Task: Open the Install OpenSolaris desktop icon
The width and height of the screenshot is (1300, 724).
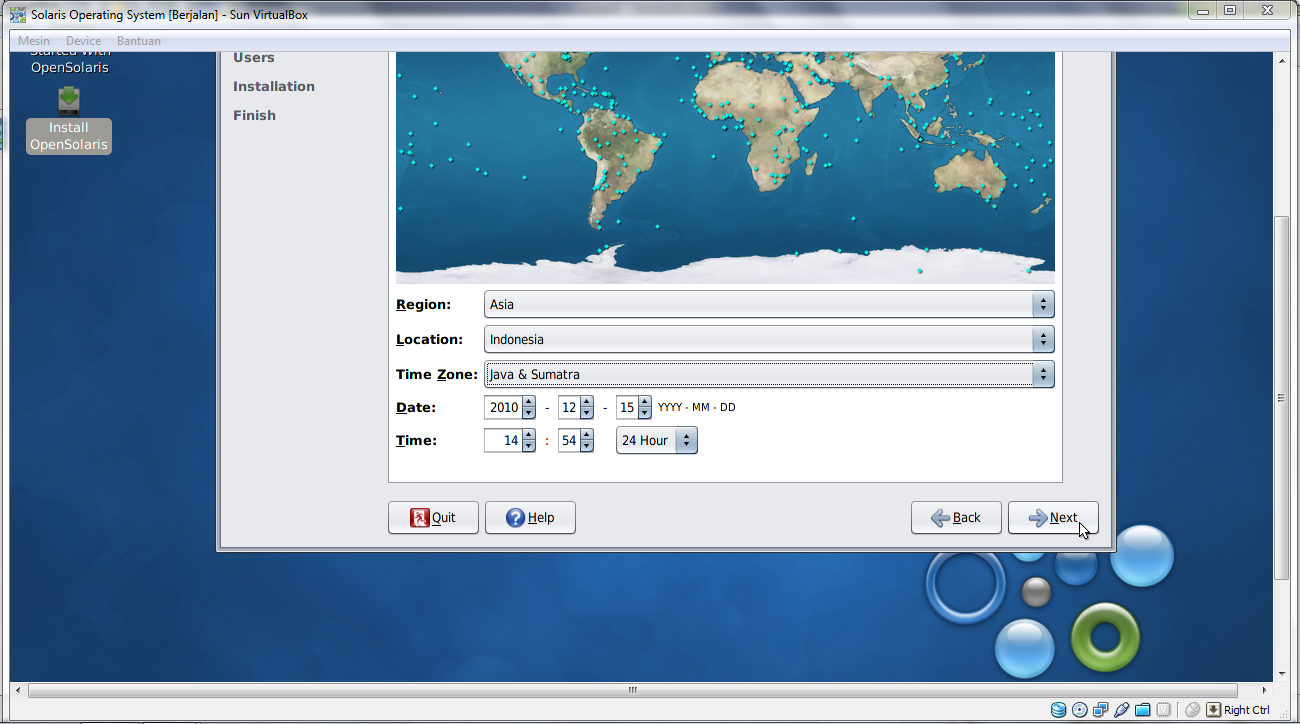Action: coord(69,120)
